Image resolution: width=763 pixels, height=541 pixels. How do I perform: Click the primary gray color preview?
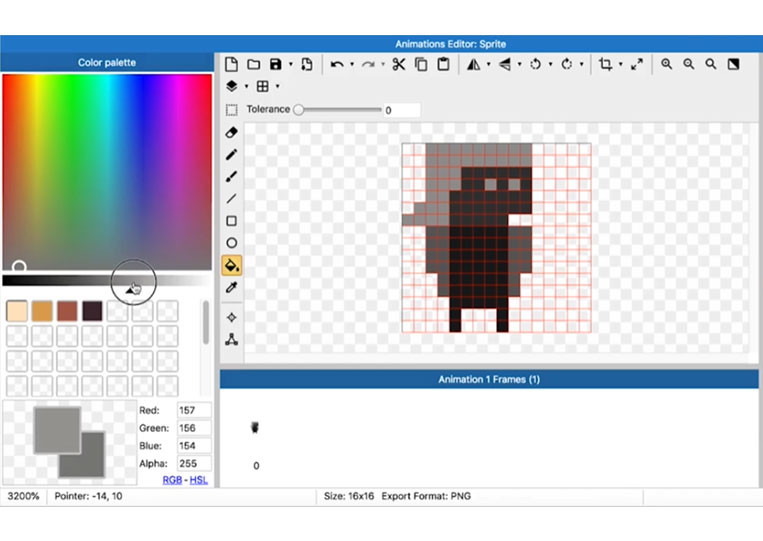coord(57,430)
